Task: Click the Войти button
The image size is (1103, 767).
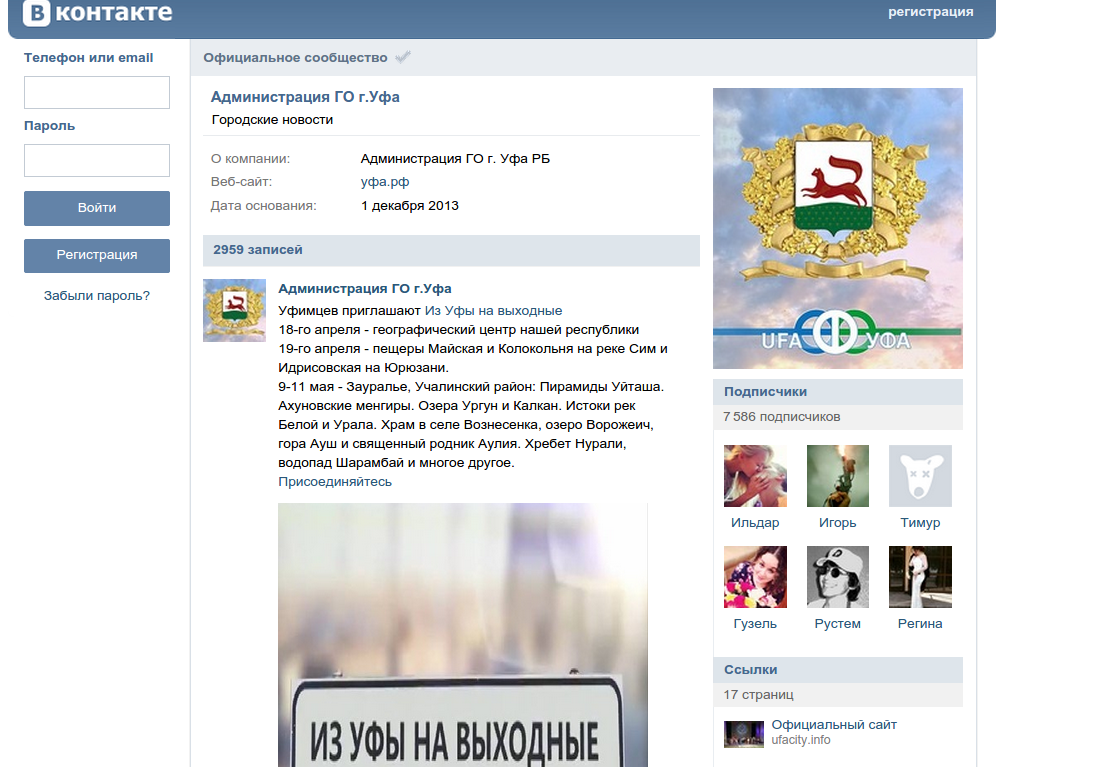Action: [x=97, y=208]
